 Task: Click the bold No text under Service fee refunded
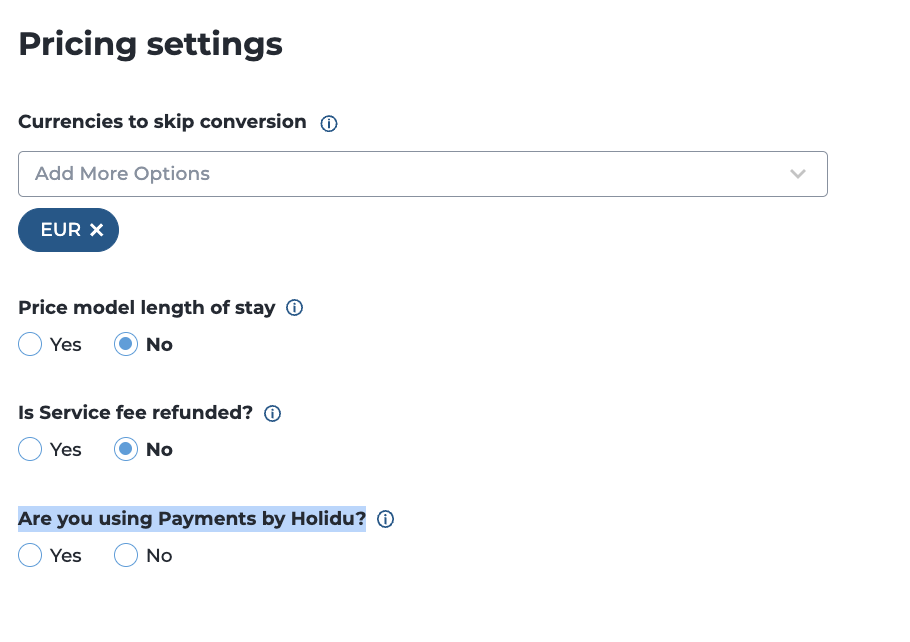pyautogui.click(x=159, y=450)
